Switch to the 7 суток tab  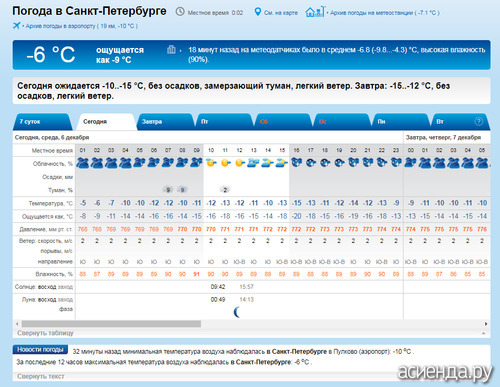43,122
